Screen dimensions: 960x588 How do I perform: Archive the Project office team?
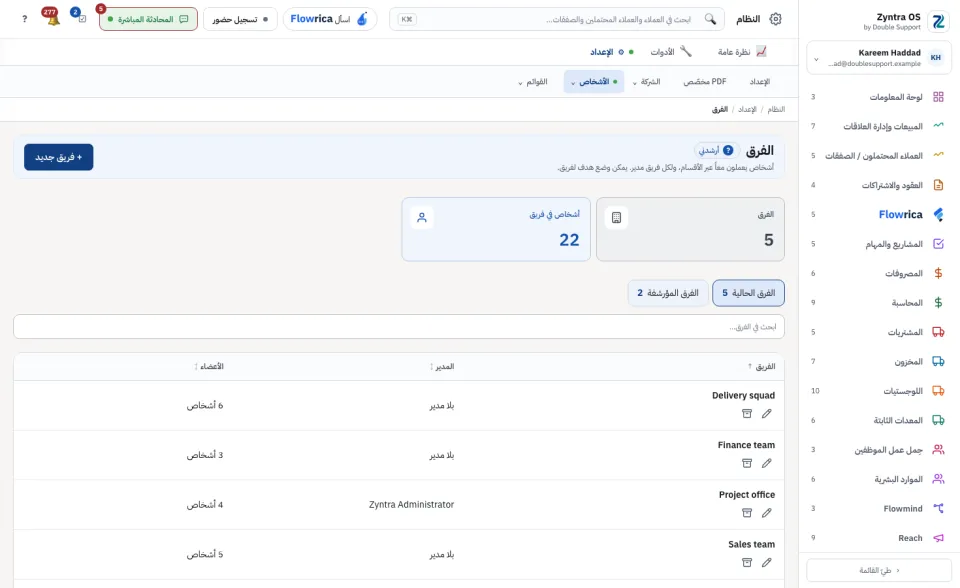(747, 513)
